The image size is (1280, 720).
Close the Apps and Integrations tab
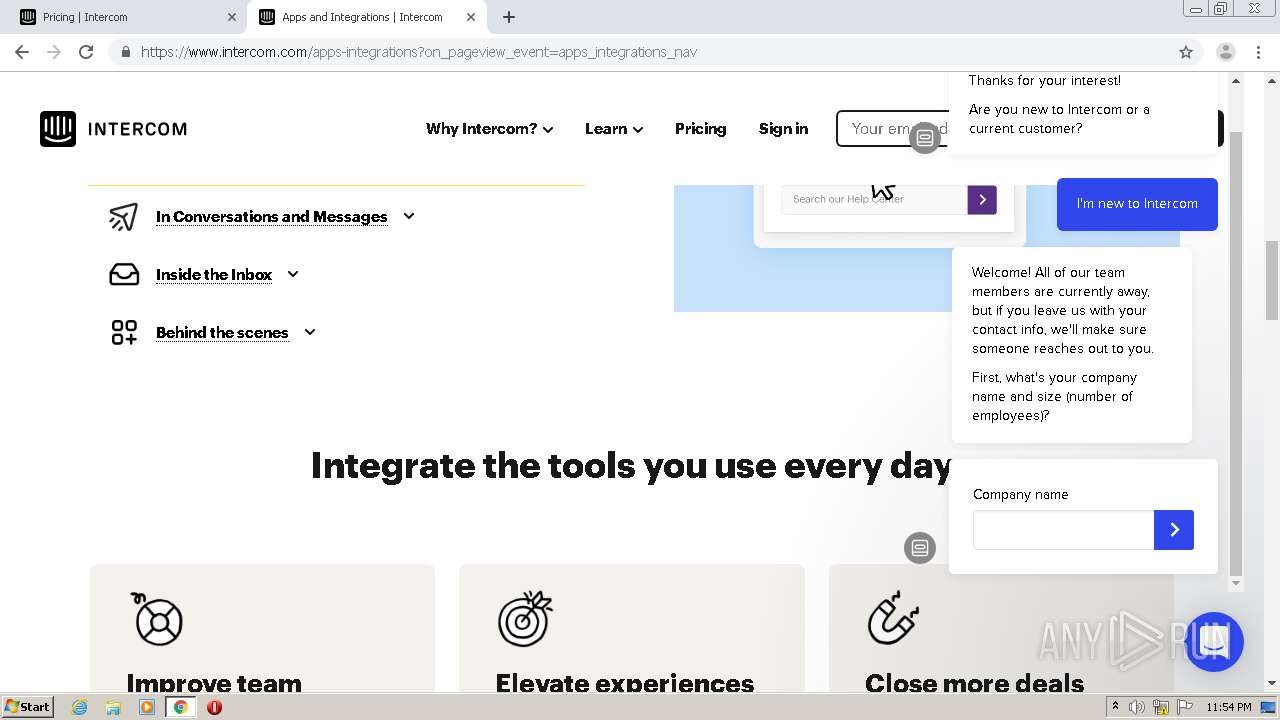(x=471, y=17)
